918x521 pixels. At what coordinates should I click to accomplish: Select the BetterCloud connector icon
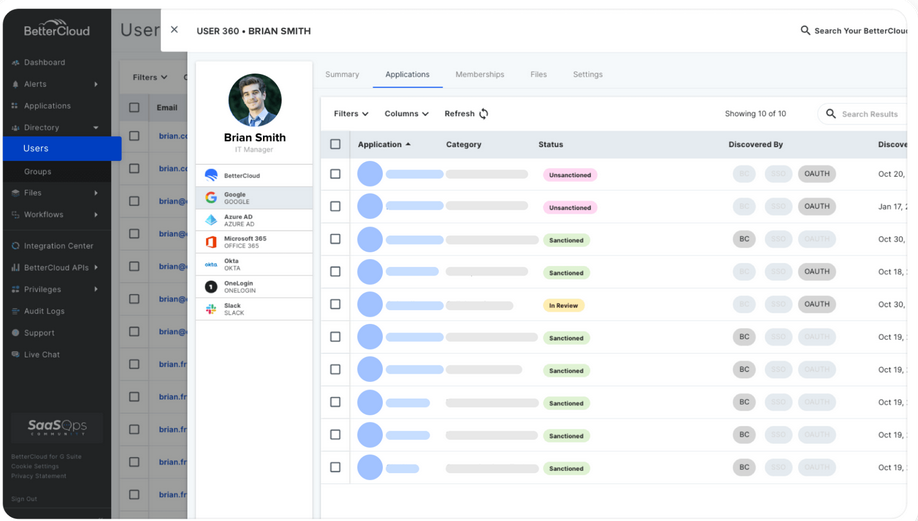(x=211, y=175)
